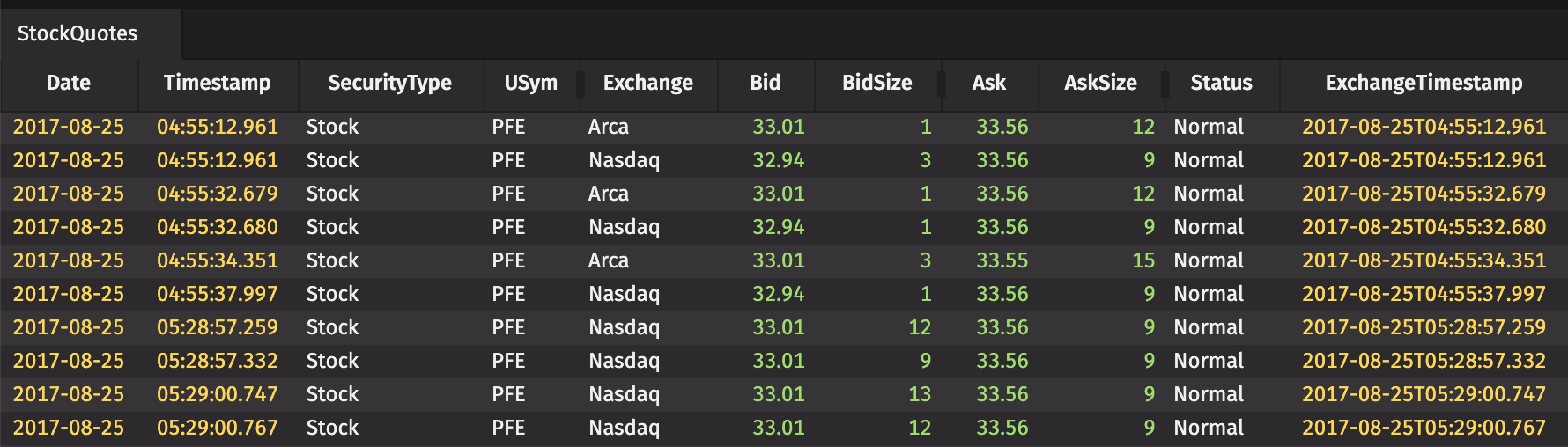Click the Ask value 33.55
Screen dimensions: 1568x447
[x=1002, y=261]
